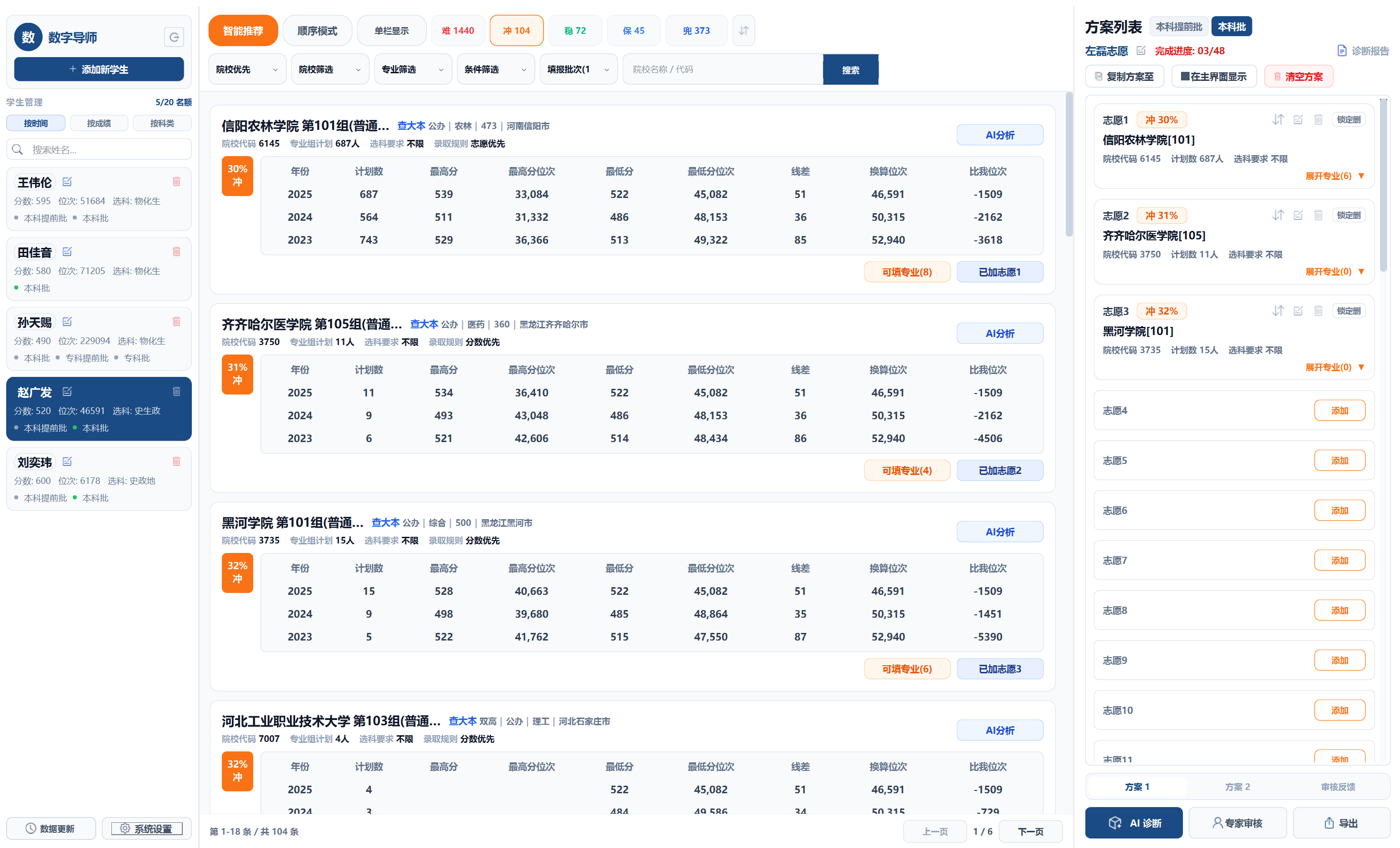Reorder 志愿2 with its sort arrows icon

coord(1278,215)
